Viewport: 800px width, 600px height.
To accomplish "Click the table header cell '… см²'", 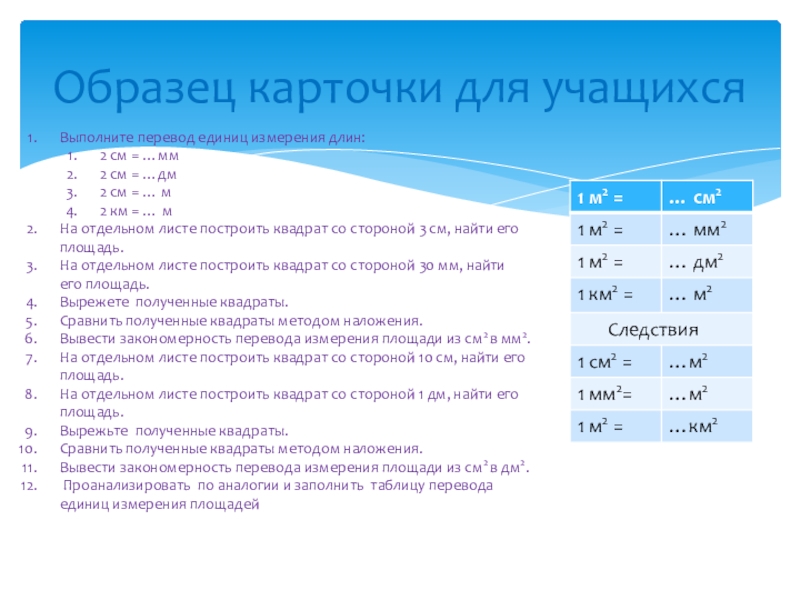I will [x=707, y=196].
